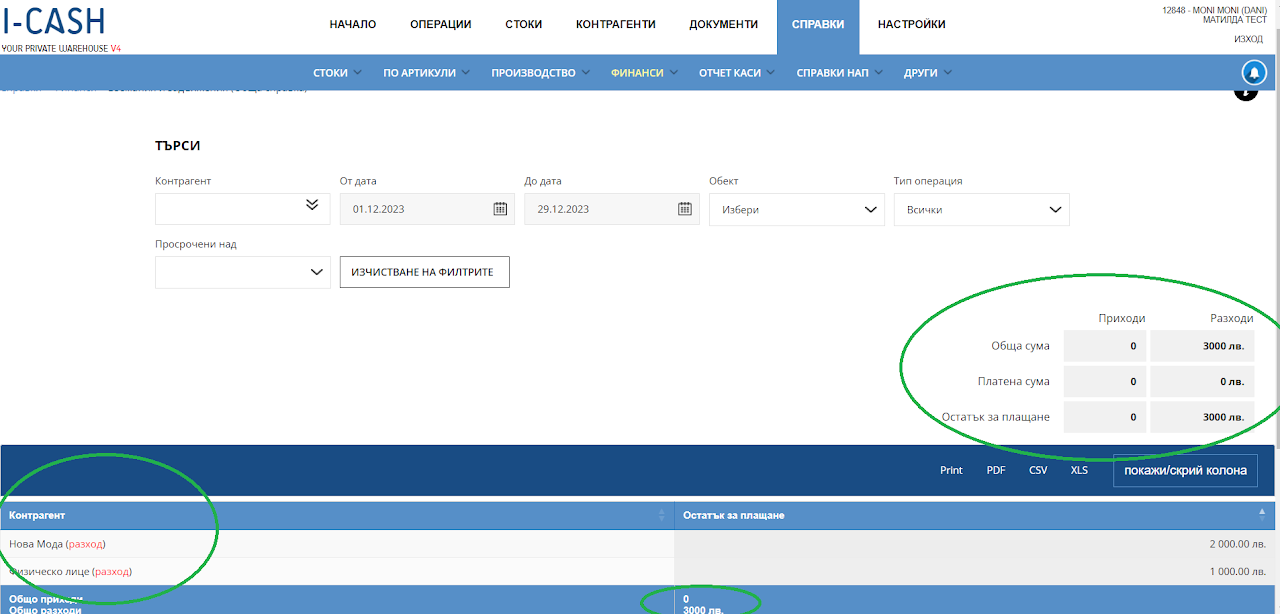The image size is (1280, 614).
Task: Click the Изход logout link
Action: click(1248, 39)
